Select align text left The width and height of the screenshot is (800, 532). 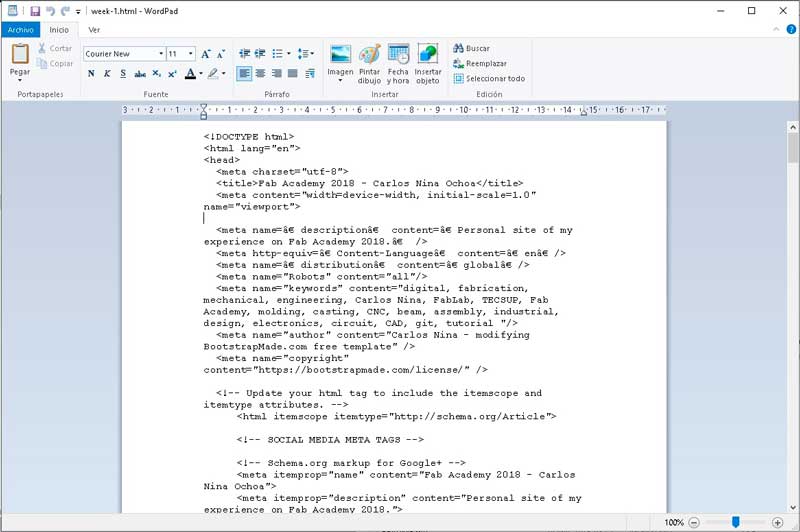[x=244, y=73]
